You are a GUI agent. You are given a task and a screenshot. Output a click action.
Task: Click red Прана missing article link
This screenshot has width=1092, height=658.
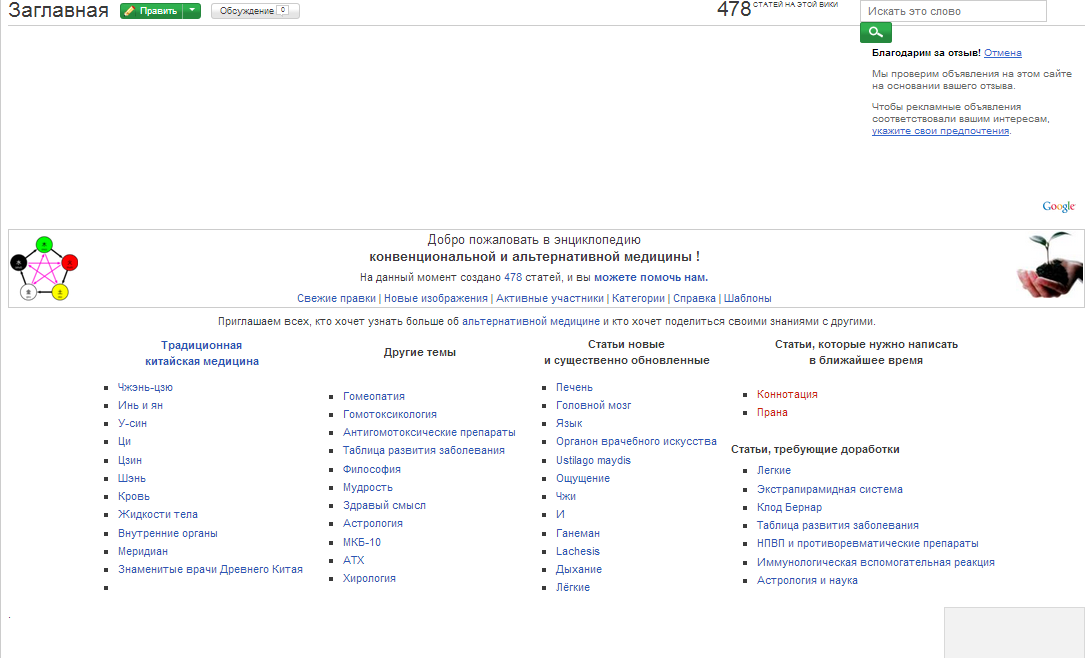point(772,412)
